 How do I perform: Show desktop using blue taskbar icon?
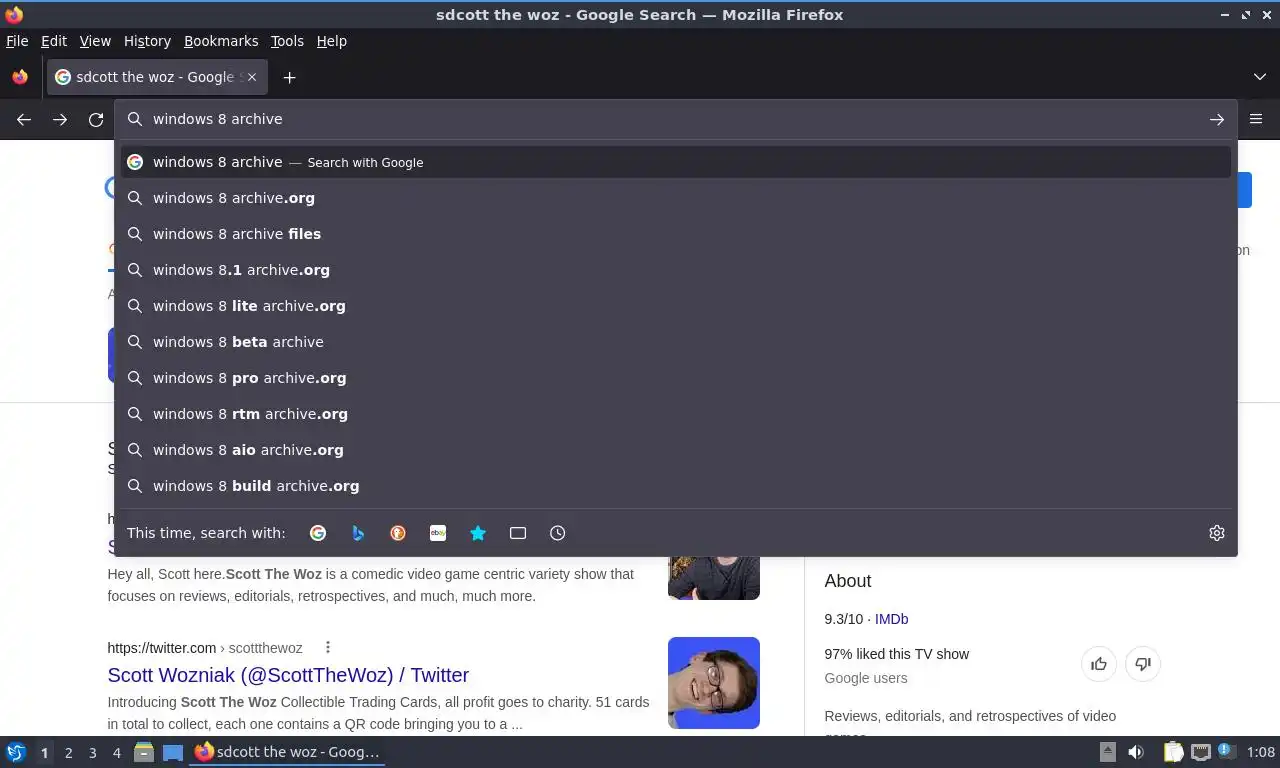coord(173,752)
